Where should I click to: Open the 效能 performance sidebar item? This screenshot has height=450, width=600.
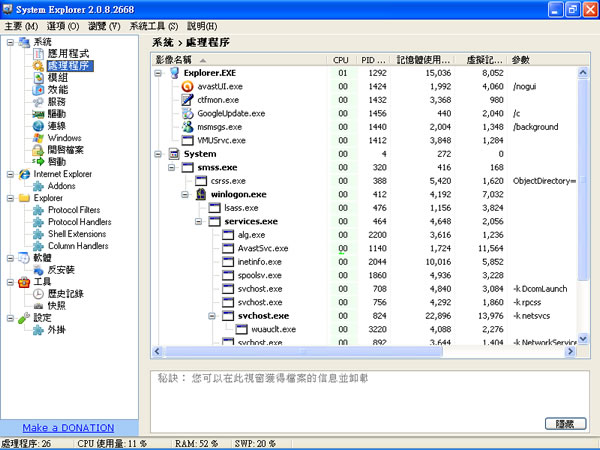[58, 89]
